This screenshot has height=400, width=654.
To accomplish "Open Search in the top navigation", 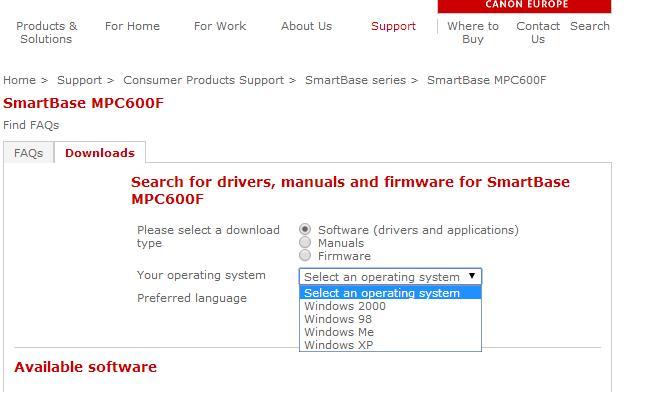I will tap(590, 26).
